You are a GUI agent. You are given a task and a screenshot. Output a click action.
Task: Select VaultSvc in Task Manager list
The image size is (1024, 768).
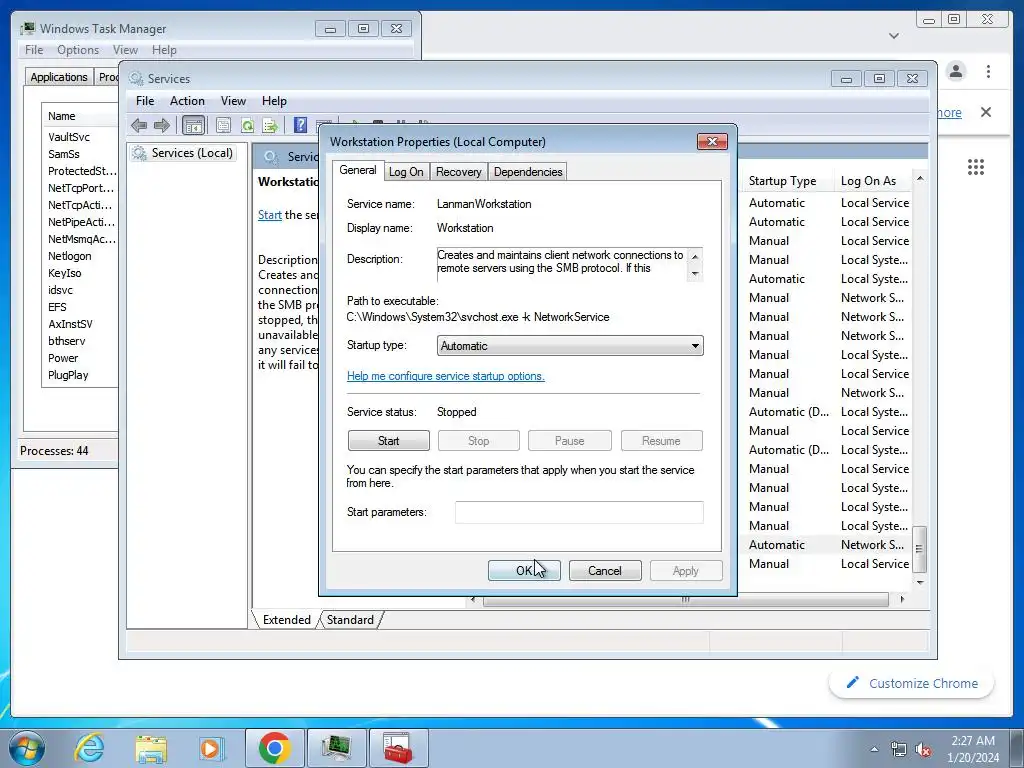click(69, 137)
